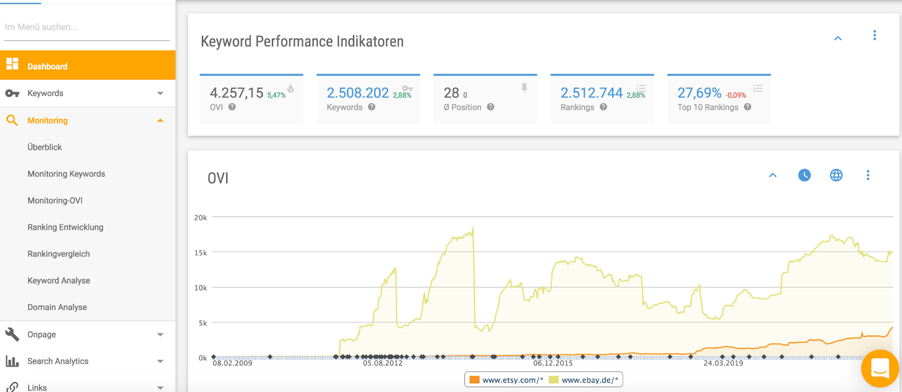This screenshot has width=902, height=392.
Task: Expand the Onpage sidebar section
Action: pos(160,334)
